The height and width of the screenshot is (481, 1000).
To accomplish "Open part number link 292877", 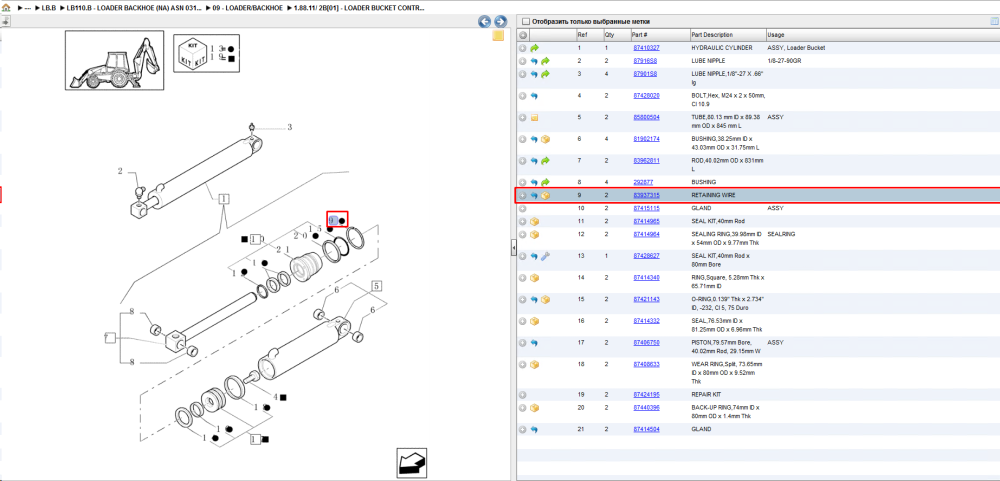I will [642, 182].
